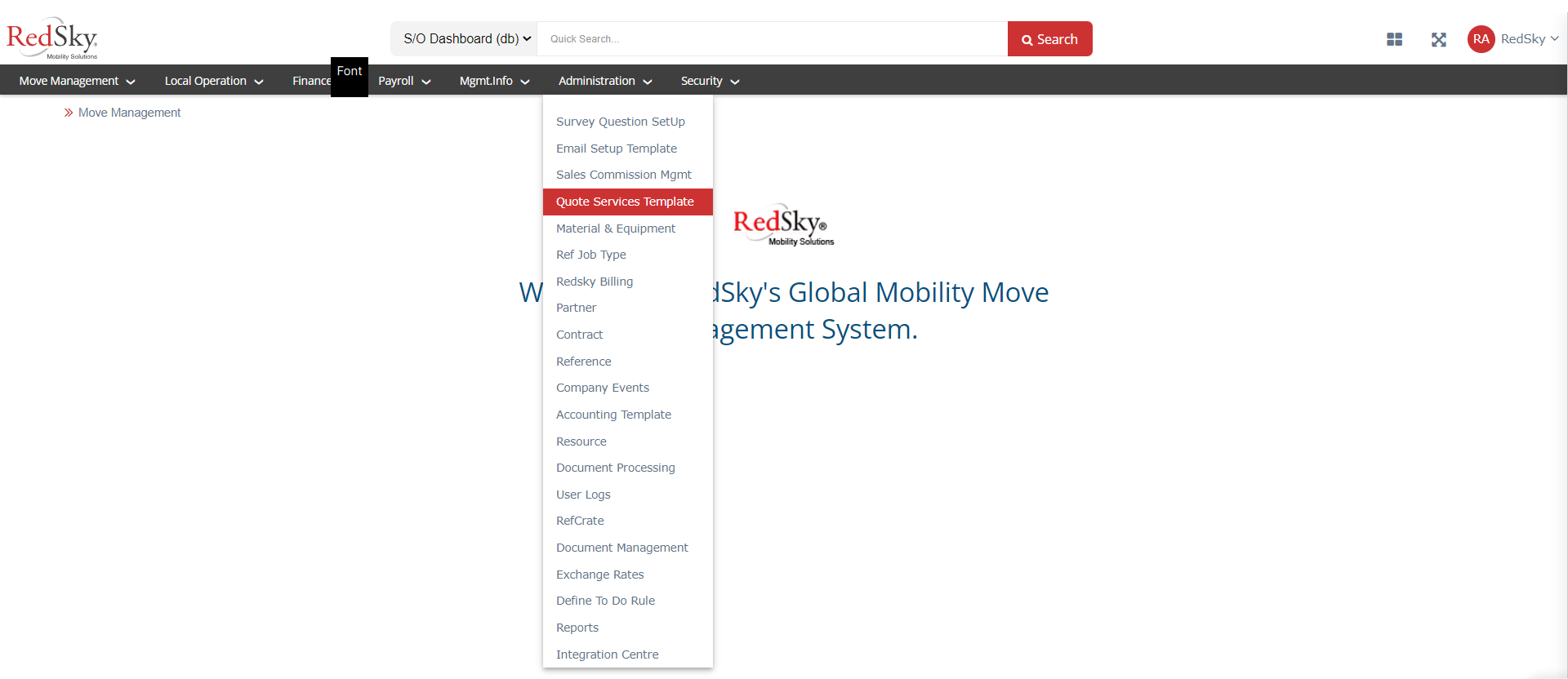Open Document Processing menu item

627,468
